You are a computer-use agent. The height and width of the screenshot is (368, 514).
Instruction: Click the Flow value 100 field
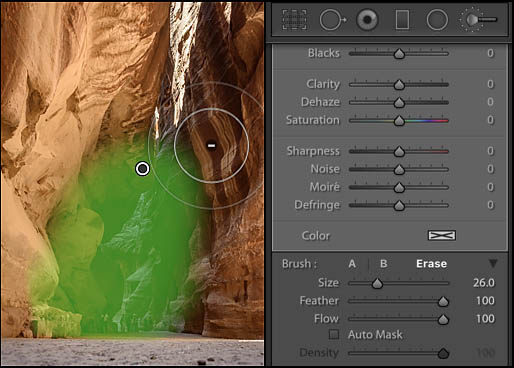485,319
